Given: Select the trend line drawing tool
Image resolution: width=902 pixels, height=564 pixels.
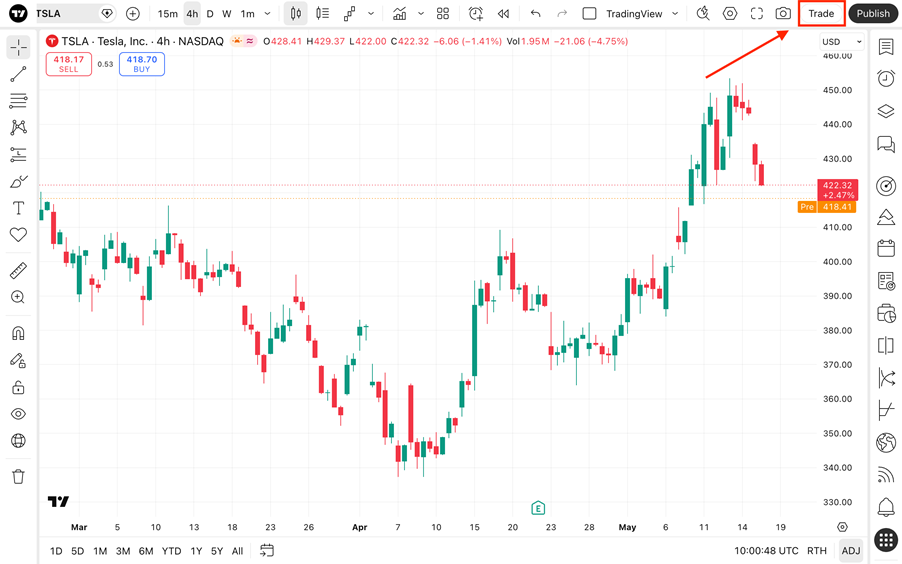Looking at the screenshot, I should 18,74.
